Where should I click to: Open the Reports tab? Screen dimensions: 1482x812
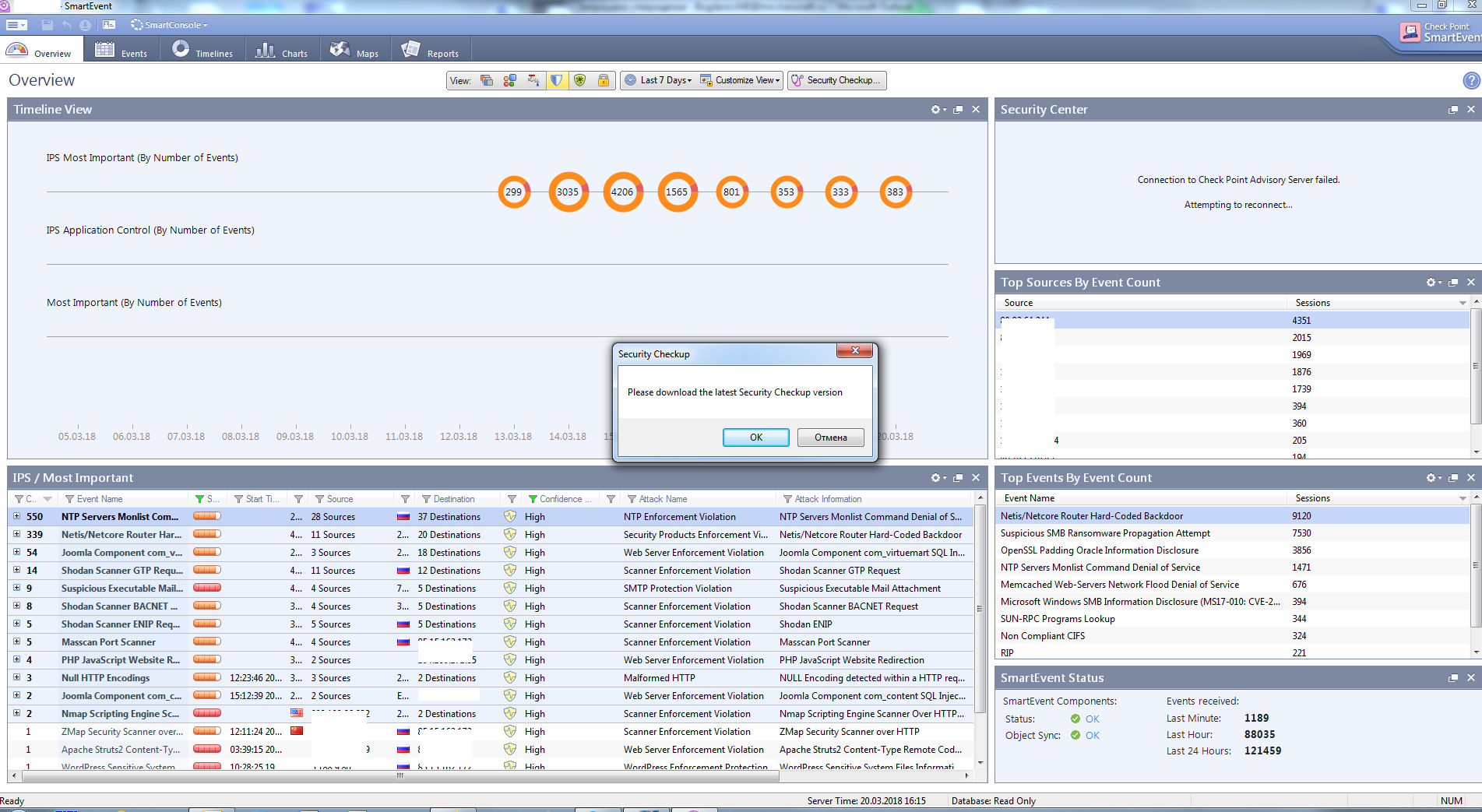[430, 51]
